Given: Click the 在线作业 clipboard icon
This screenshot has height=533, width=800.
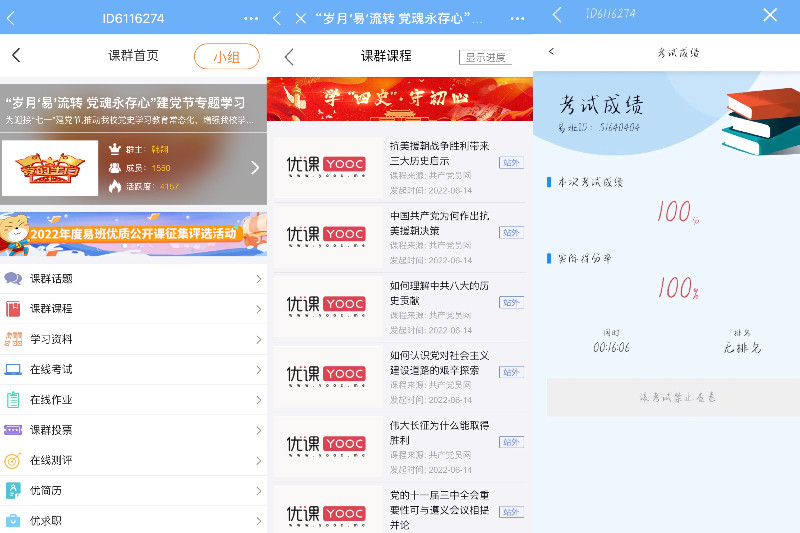Looking at the screenshot, I should point(13,400).
